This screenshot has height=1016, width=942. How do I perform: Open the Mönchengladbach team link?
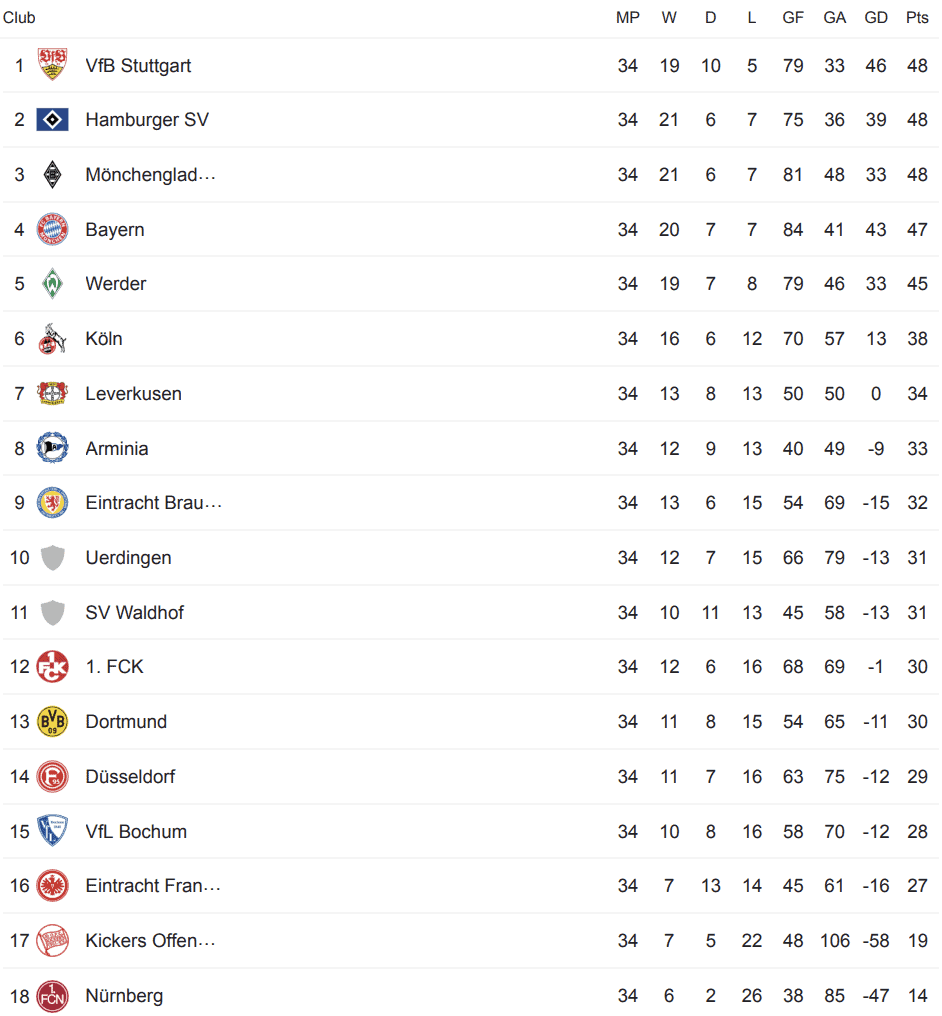[150, 175]
